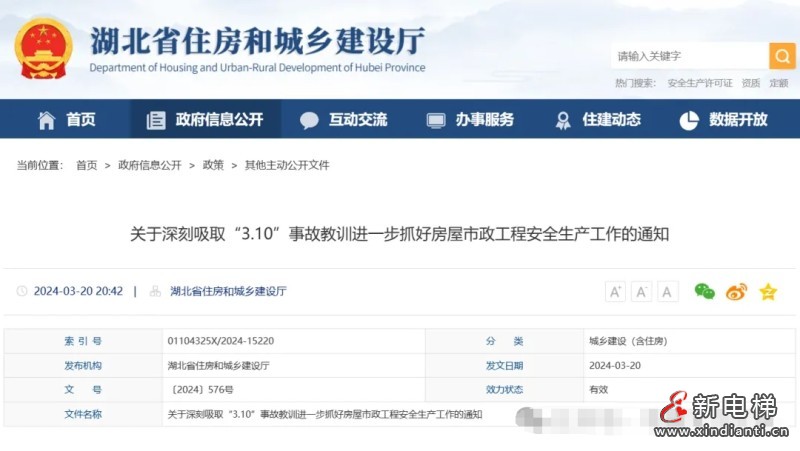Click the 文号 label cell

tap(83, 390)
